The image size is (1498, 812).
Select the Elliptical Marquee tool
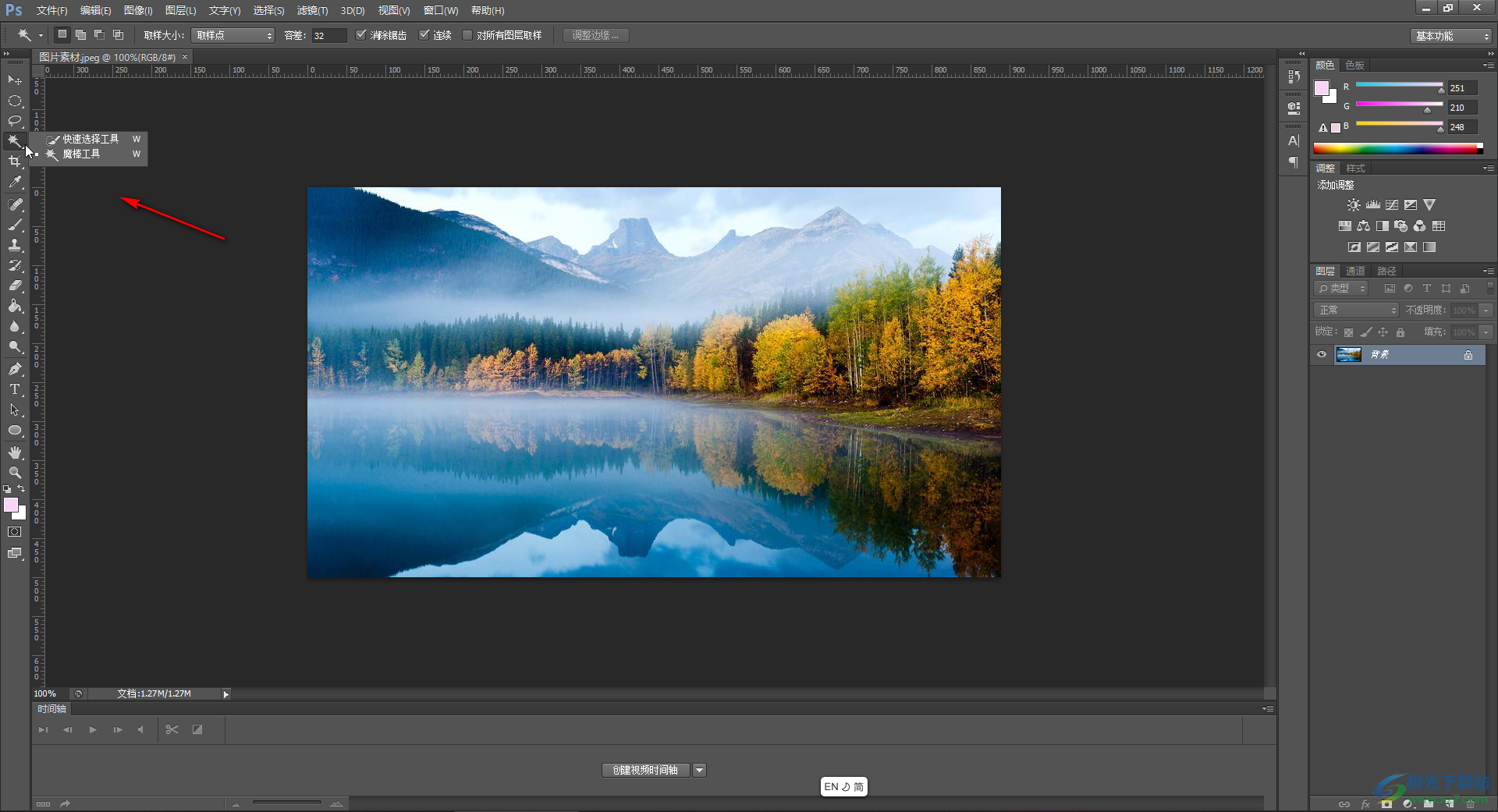(x=15, y=101)
